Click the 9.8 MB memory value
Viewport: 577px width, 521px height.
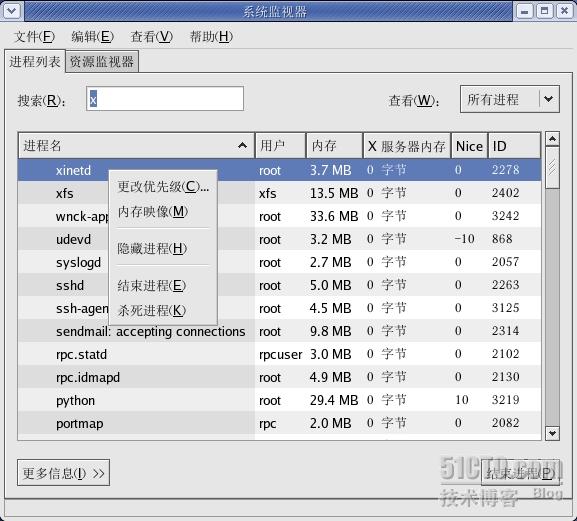tap(330, 331)
